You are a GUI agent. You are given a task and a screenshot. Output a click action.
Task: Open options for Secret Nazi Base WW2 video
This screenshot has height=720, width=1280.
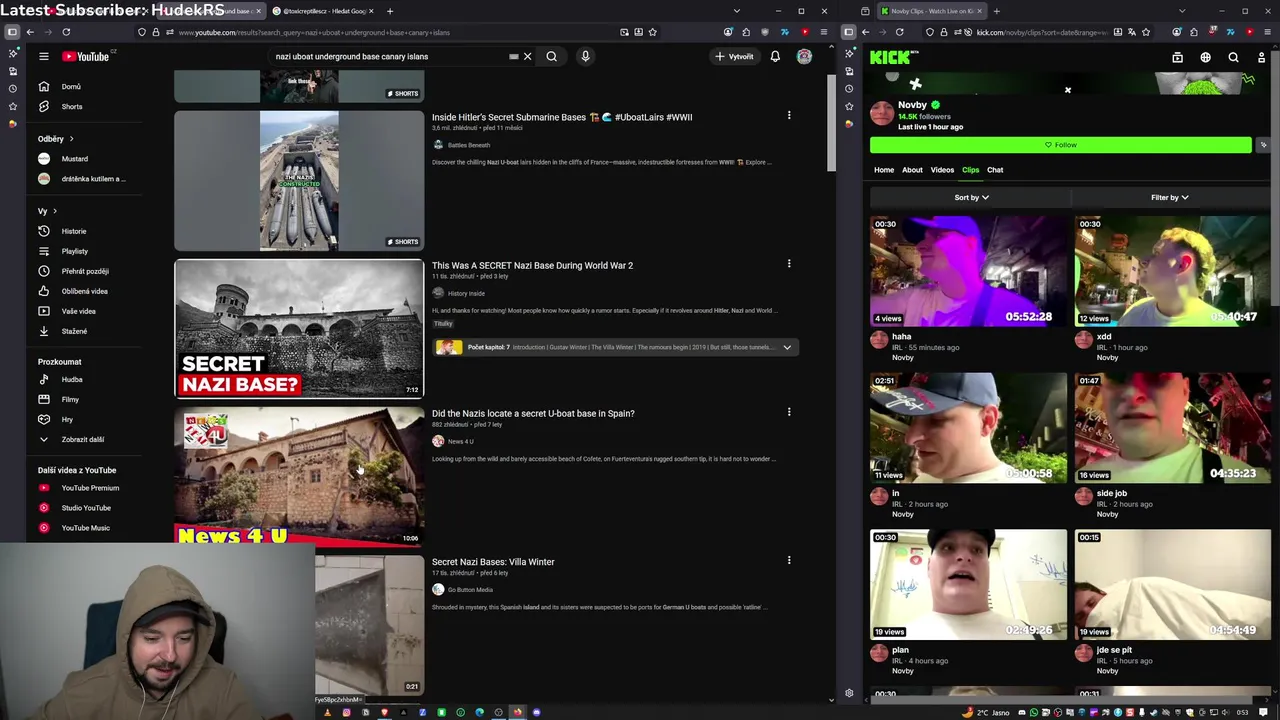(789, 264)
